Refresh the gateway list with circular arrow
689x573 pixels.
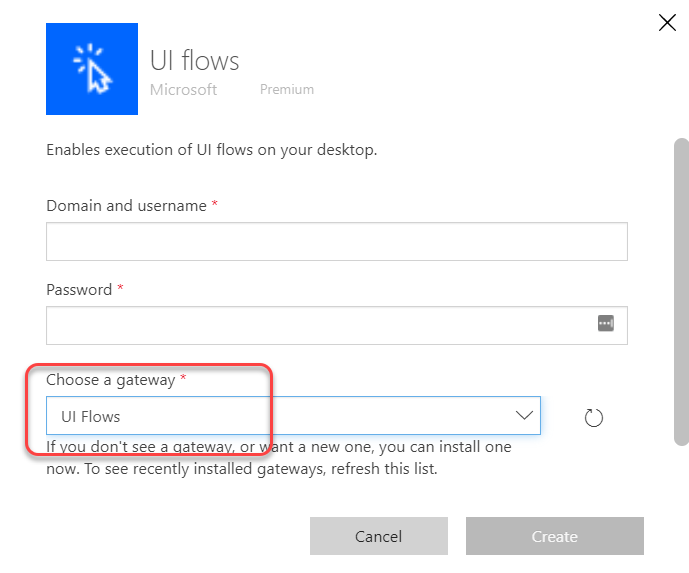click(x=593, y=417)
